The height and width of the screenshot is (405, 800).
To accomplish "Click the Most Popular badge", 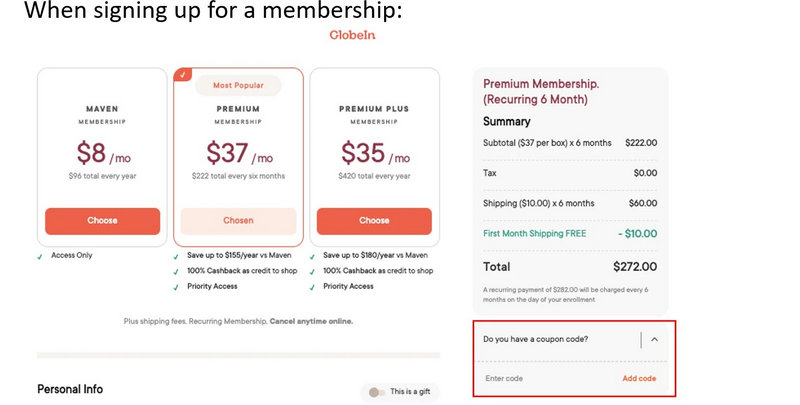I will [238, 85].
